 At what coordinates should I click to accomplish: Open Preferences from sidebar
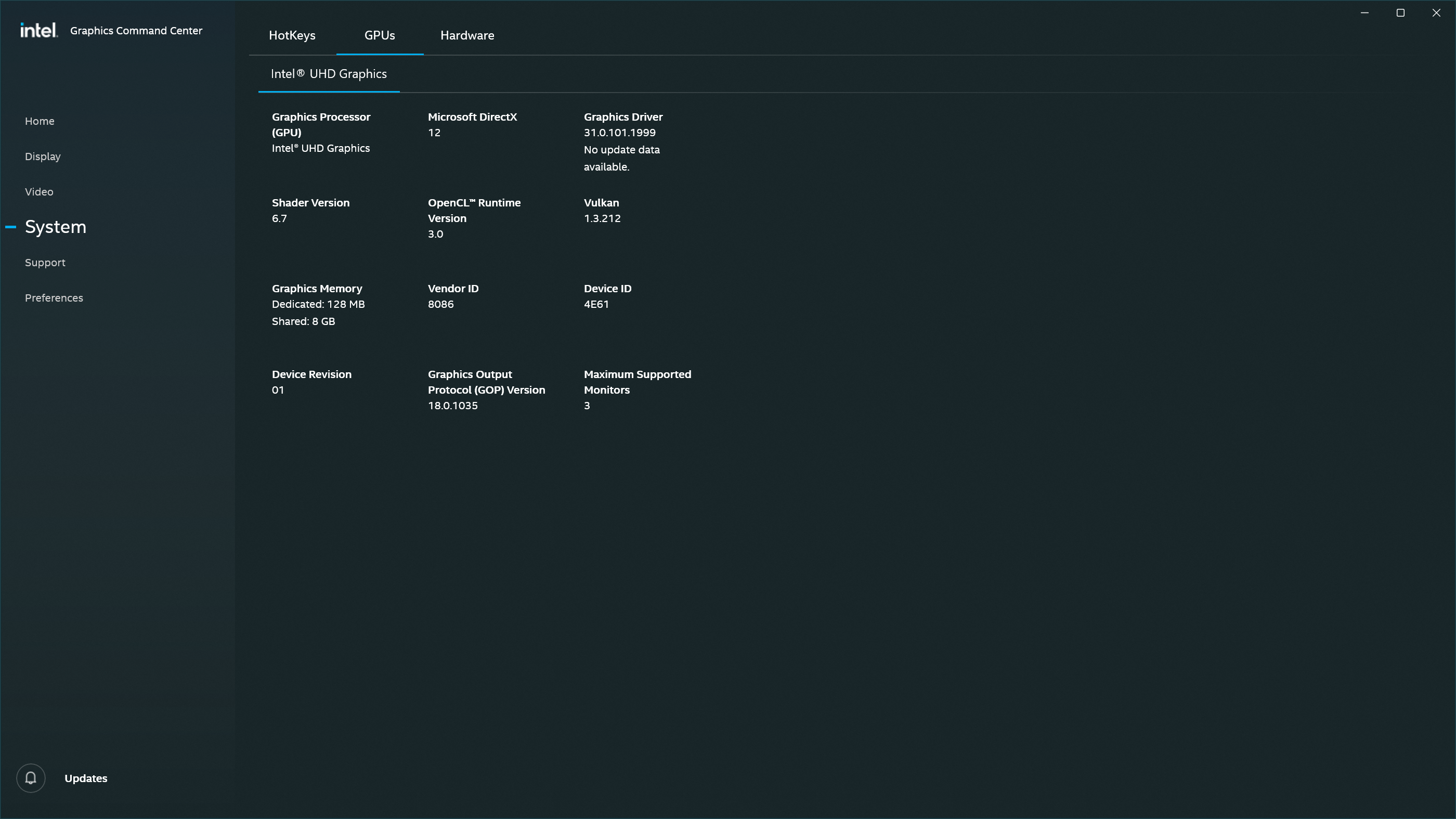(54, 298)
